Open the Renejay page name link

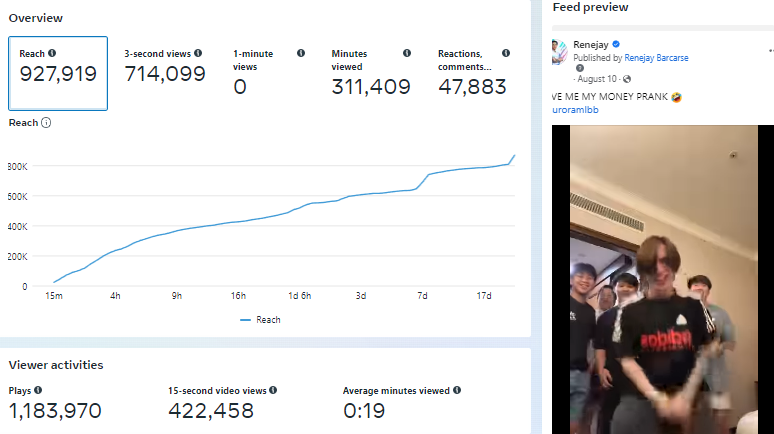coord(591,45)
